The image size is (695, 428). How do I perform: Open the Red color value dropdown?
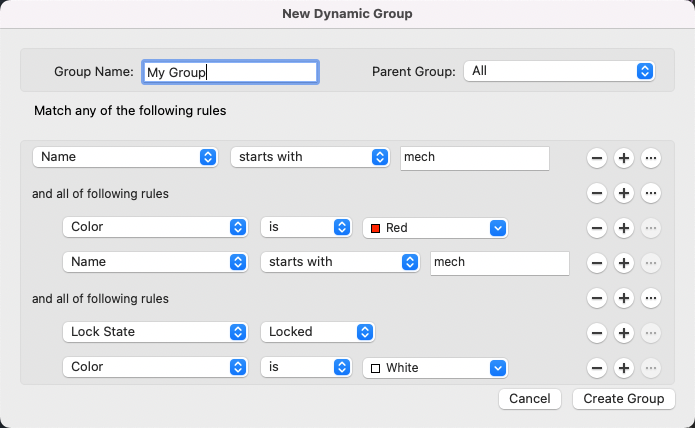pos(436,228)
